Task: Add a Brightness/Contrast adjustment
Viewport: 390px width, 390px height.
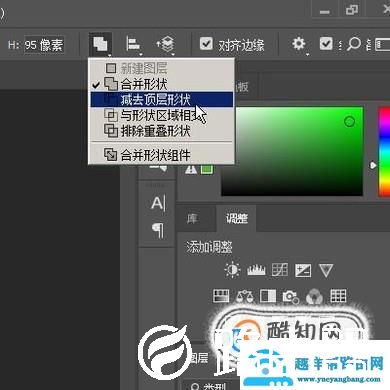Action: (x=232, y=270)
